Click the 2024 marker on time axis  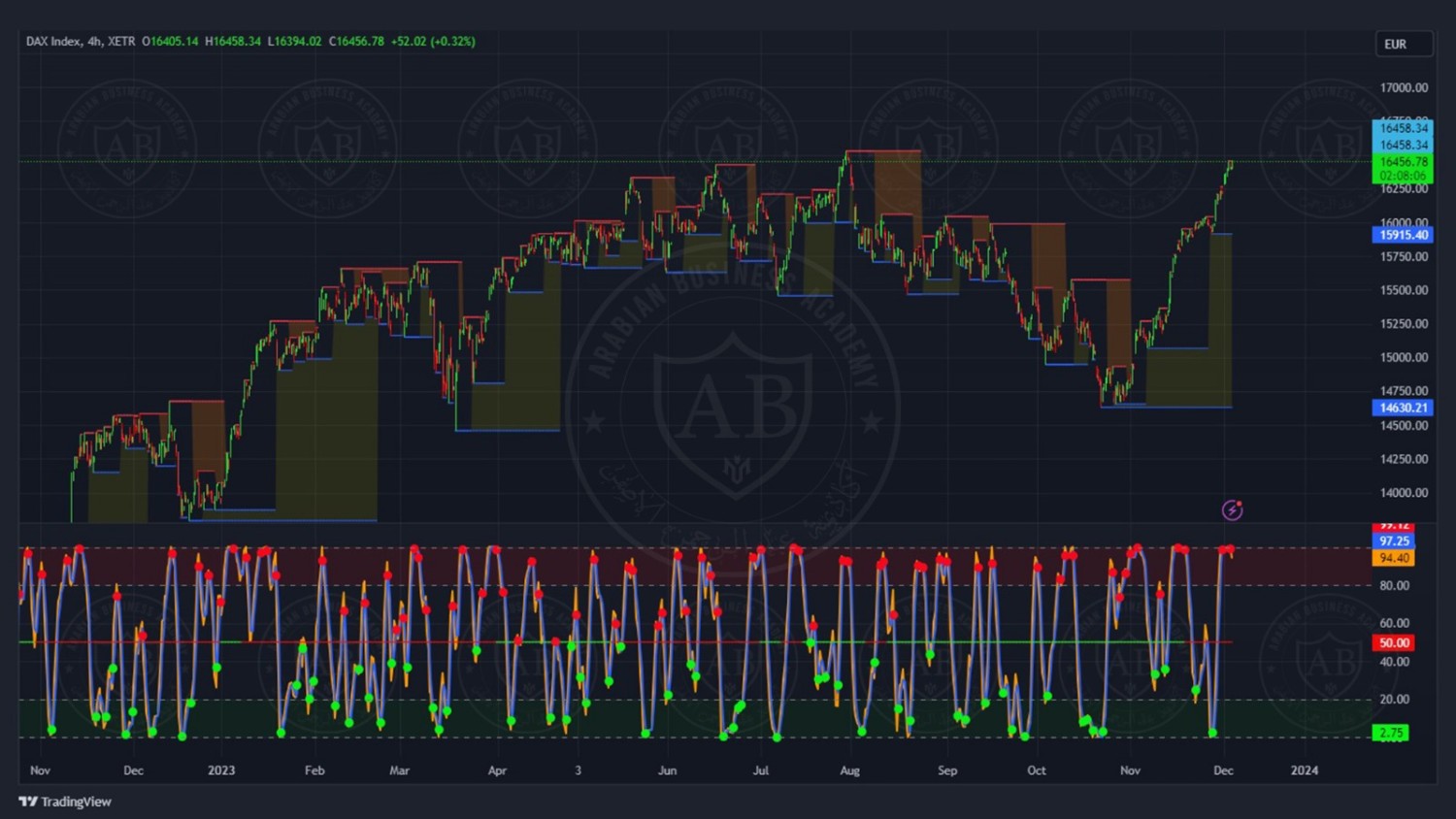pyautogui.click(x=1304, y=770)
